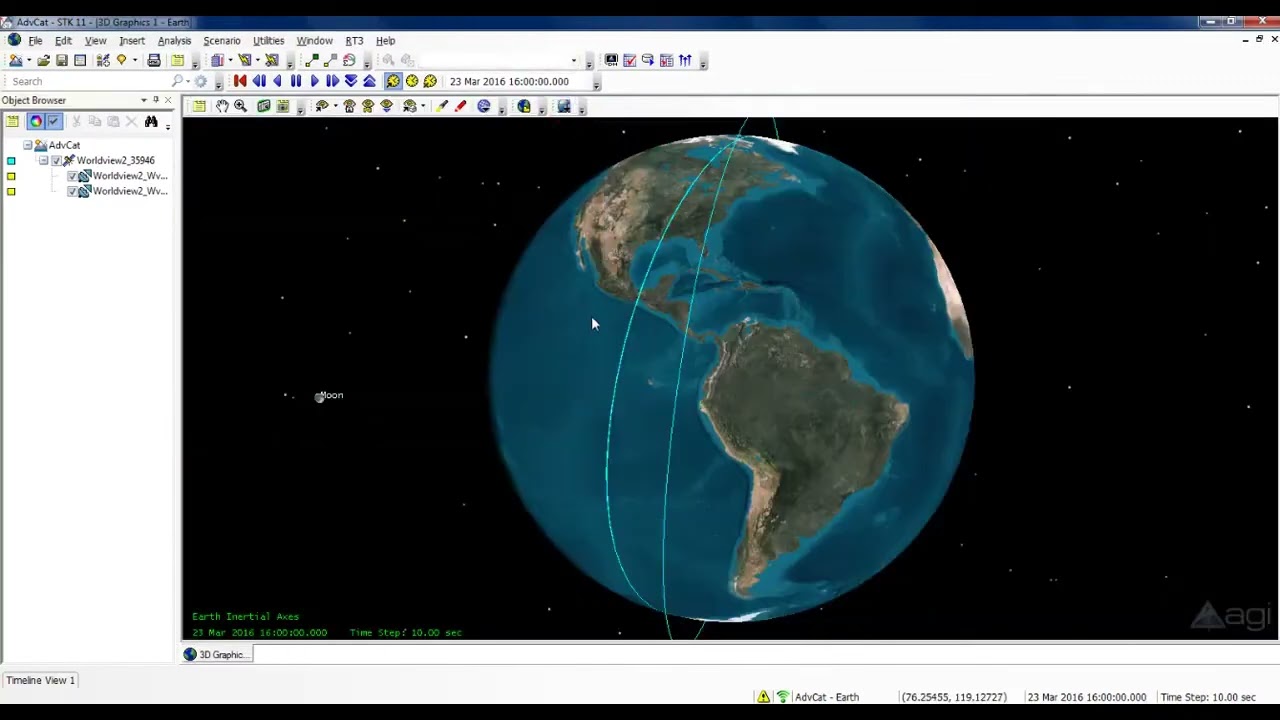Click the printer icon in the main toolbar
Viewport: 1280px width, 720px height.
pyautogui.click(x=154, y=61)
